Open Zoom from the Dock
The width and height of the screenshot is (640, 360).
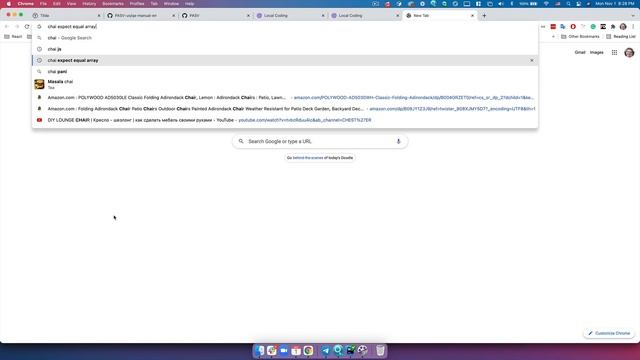(x=284, y=350)
